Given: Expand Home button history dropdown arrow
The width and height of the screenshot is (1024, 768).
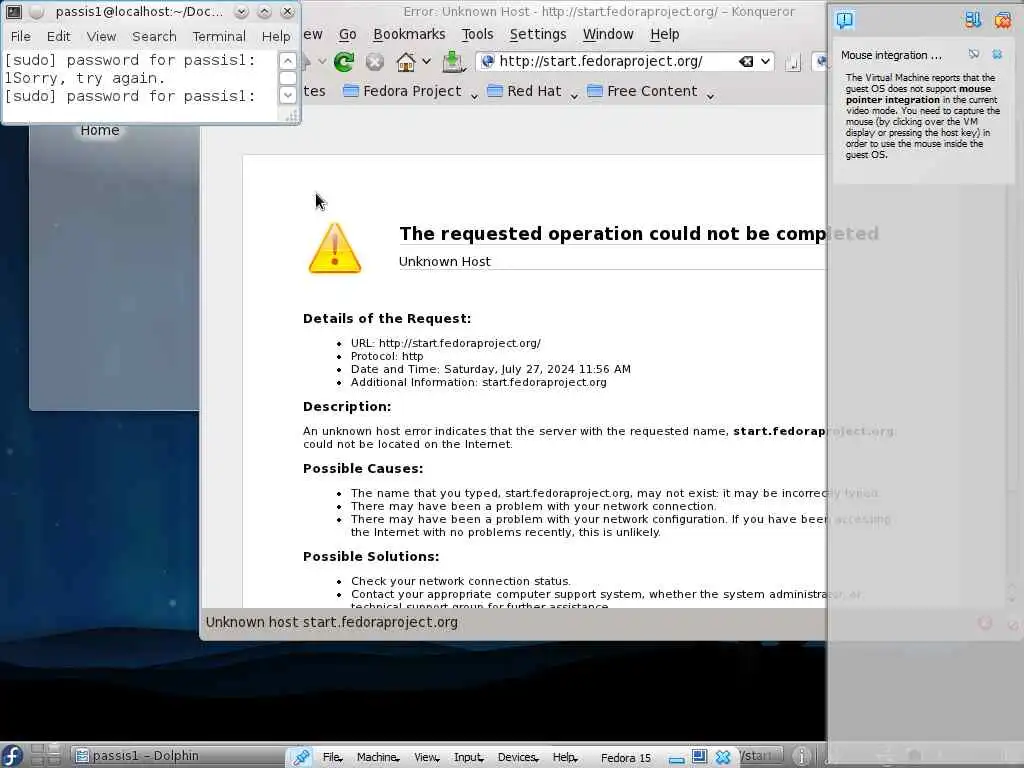Looking at the screenshot, I should [x=426, y=61].
